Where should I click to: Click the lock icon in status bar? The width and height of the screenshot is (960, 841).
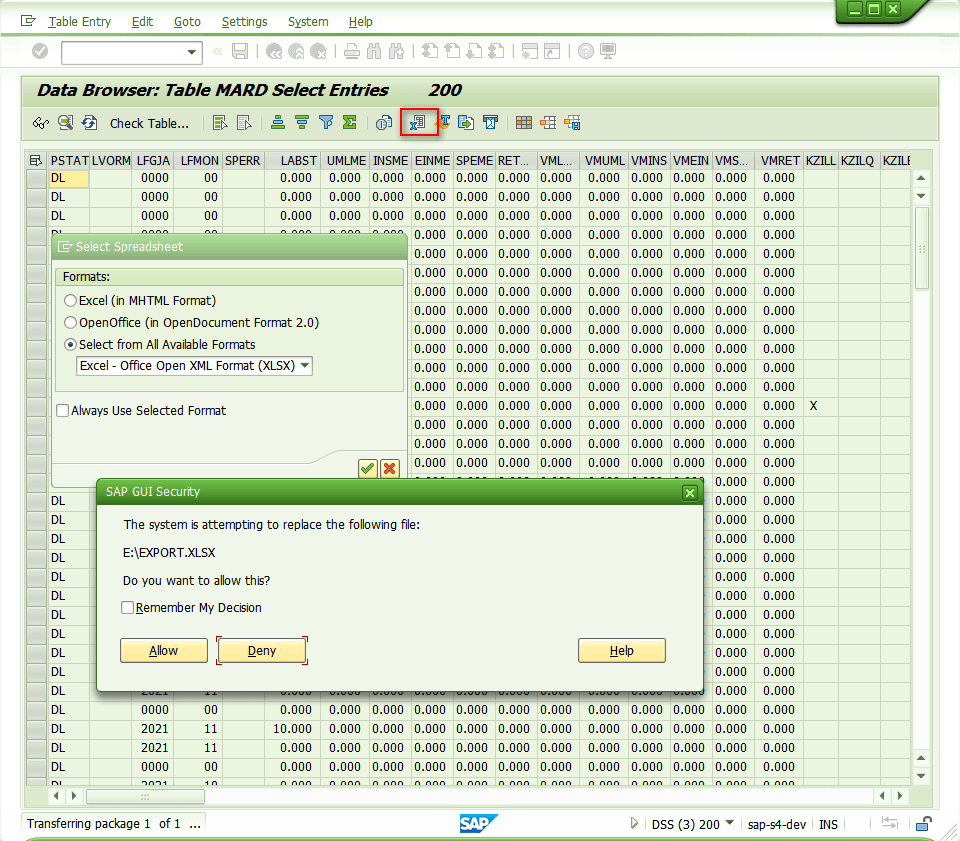click(925, 824)
